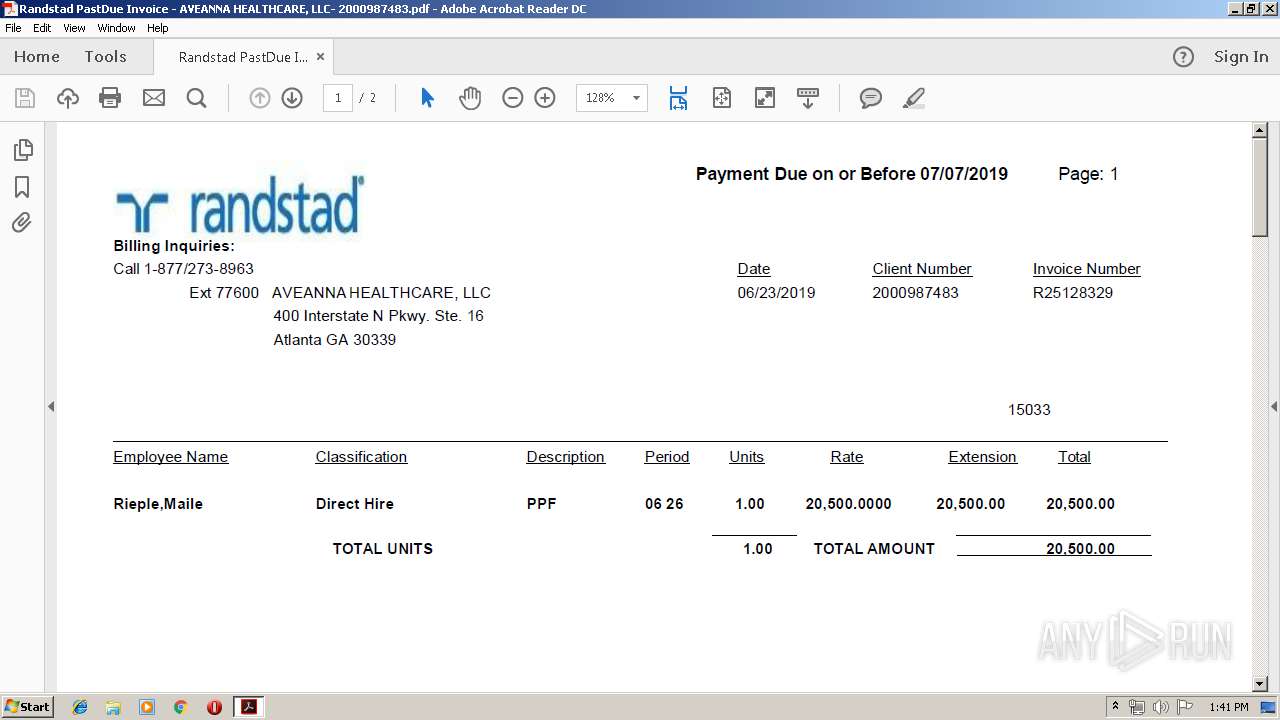Viewport: 1280px width, 720px height.
Task: Expand the right tools pane arrow
Action: pyautogui.click(x=1274, y=406)
